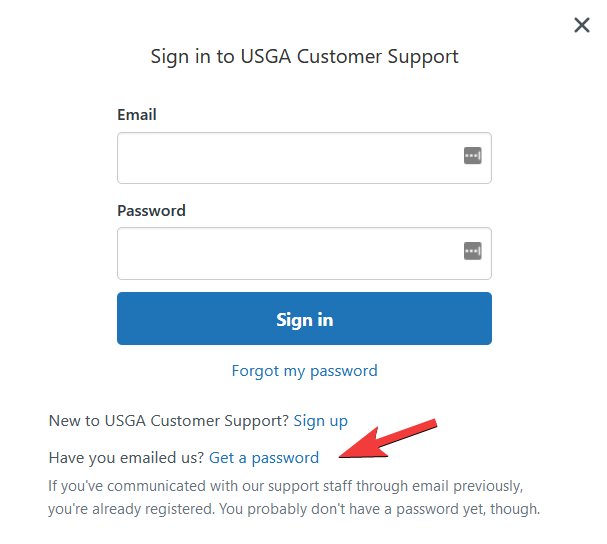607x544 pixels.
Task: Follow the Sign up link
Action: point(321,421)
